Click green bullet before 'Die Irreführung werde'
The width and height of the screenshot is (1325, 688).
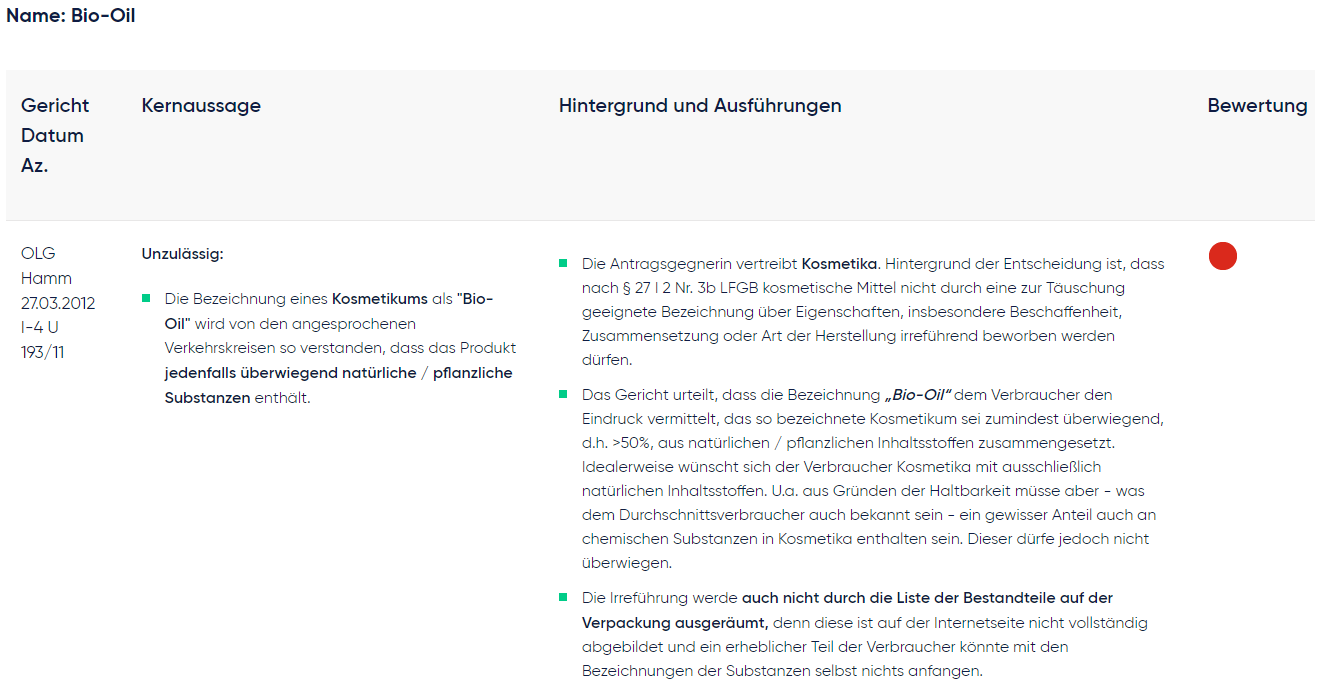point(563,598)
